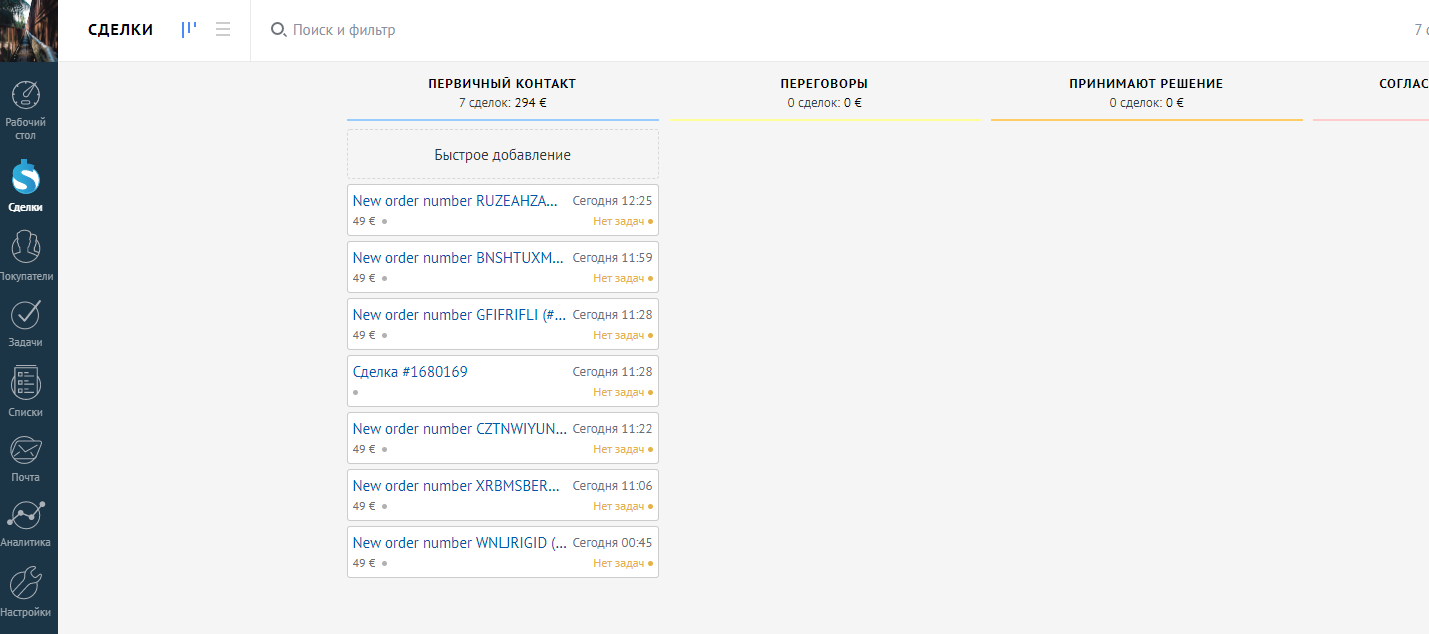Open the Настройки settings wrench icon
This screenshot has height=634, width=1429.
coord(25,584)
